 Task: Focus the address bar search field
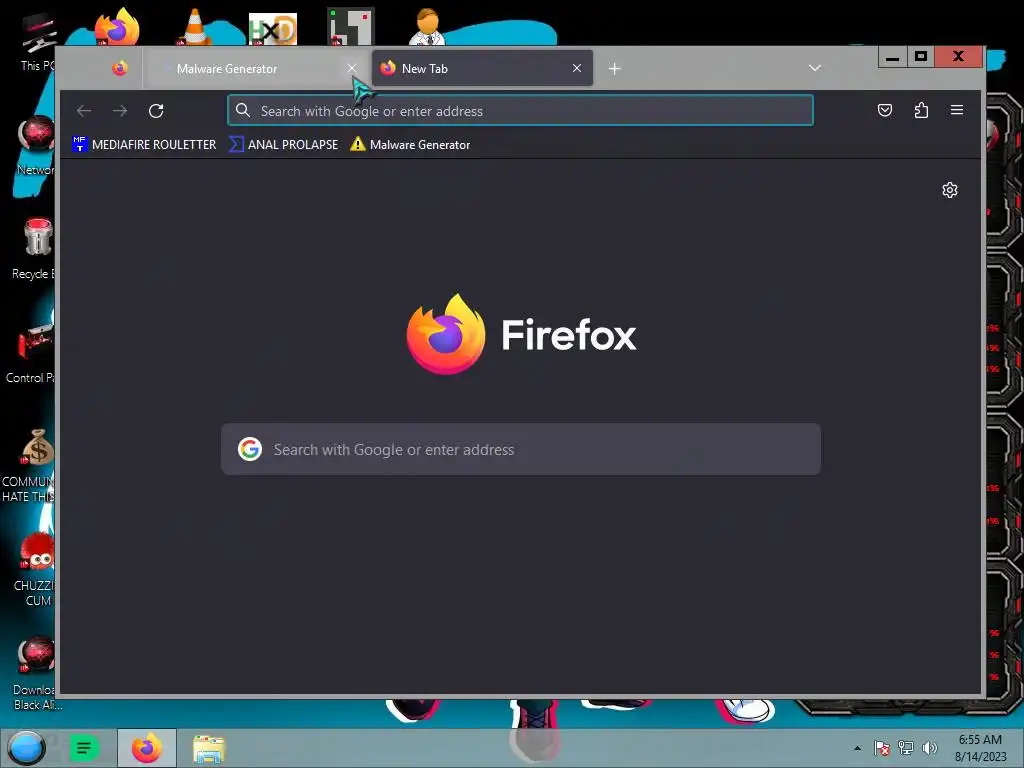pos(520,110)
